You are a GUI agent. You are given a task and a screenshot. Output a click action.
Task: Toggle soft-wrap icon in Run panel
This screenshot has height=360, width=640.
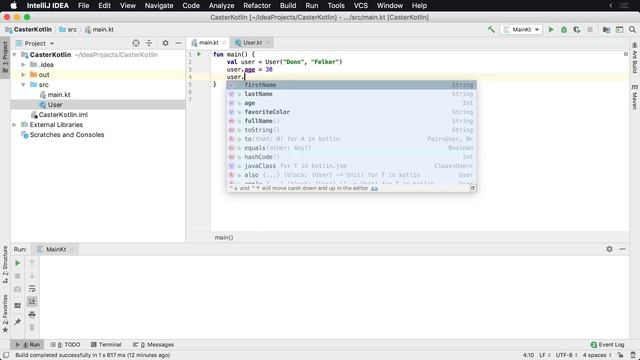pyautogui.click(x=32, y=289)
